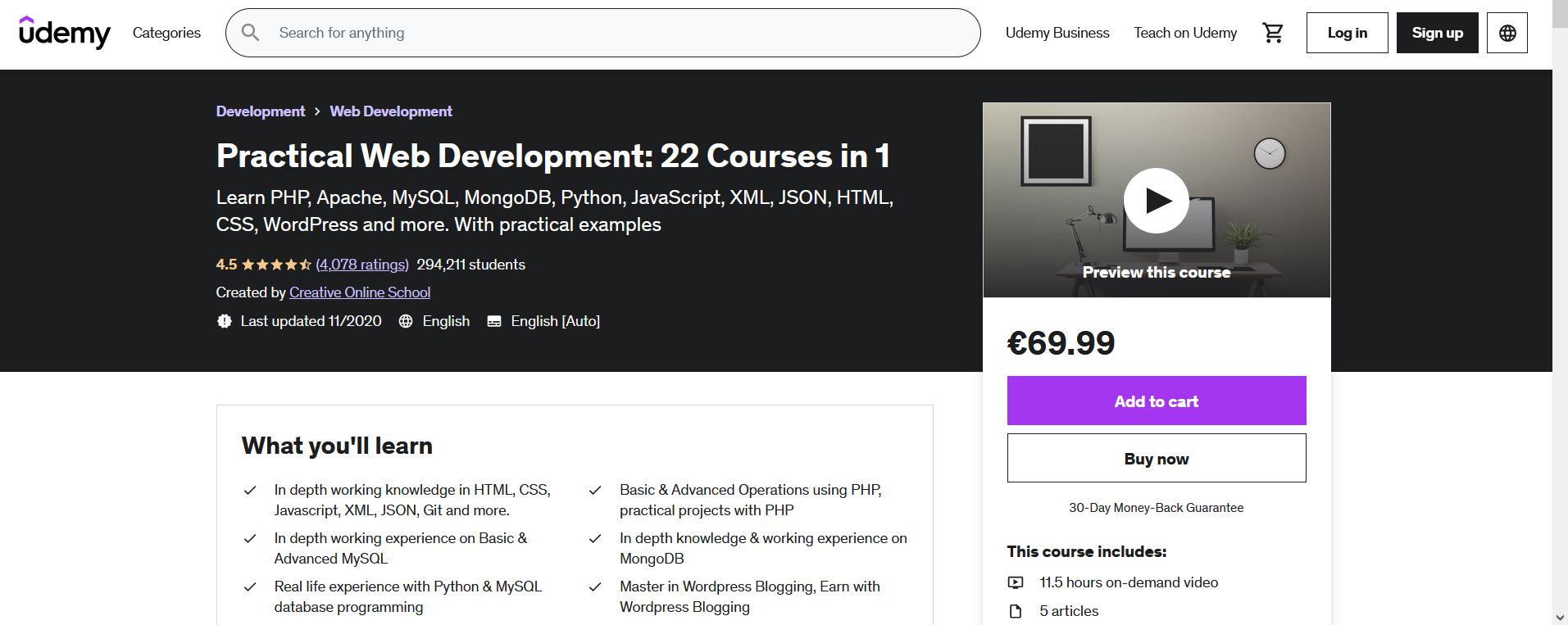The height and width of the screenshot is (625, 1568).
Task: Open Creative Online School instructor page
Action: (360, 292)
